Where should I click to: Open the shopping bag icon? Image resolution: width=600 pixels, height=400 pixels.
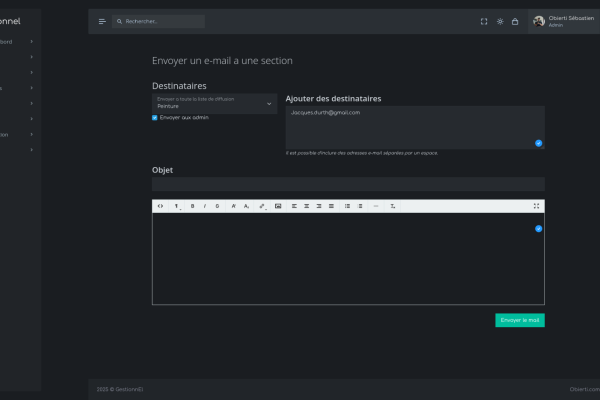(x=515, y=21)
